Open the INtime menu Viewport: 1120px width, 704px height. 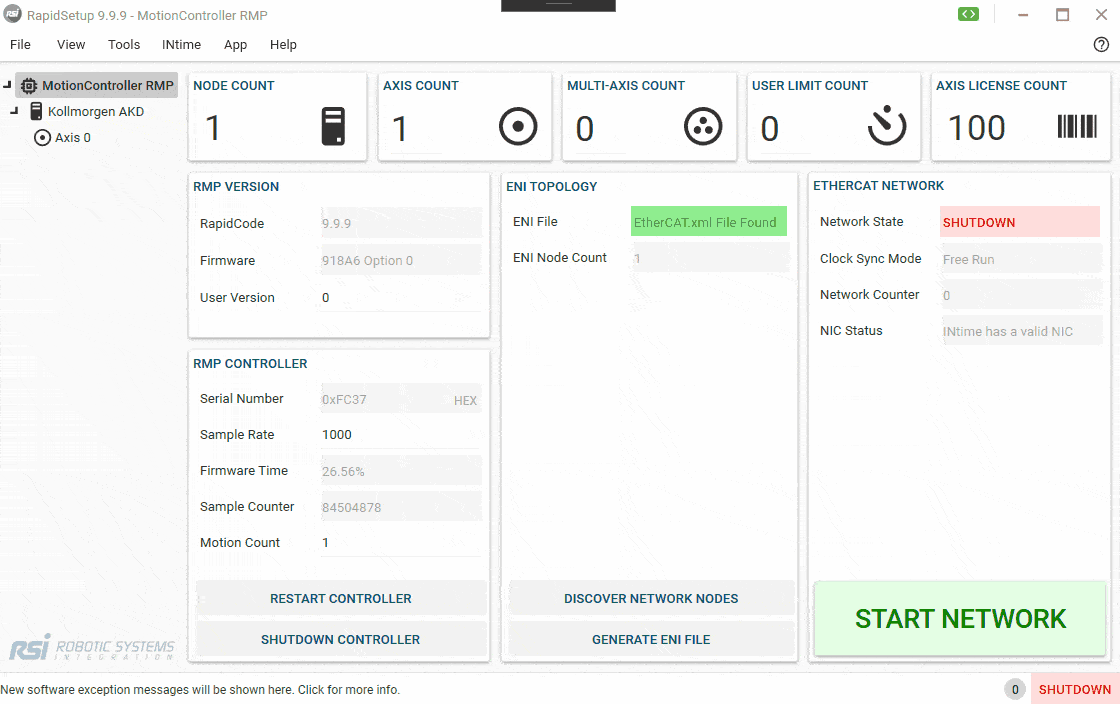[x=181, y=44]
